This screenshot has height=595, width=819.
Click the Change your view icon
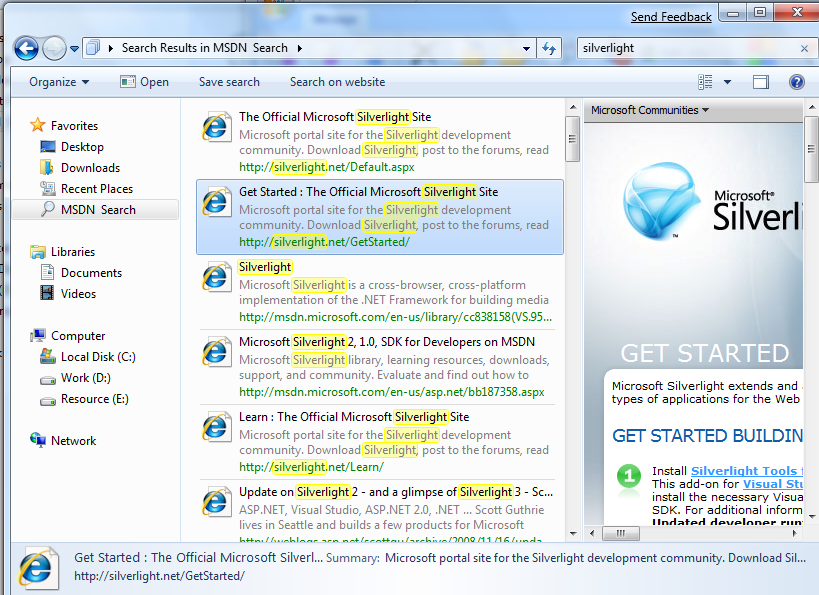tap(705, 82)
